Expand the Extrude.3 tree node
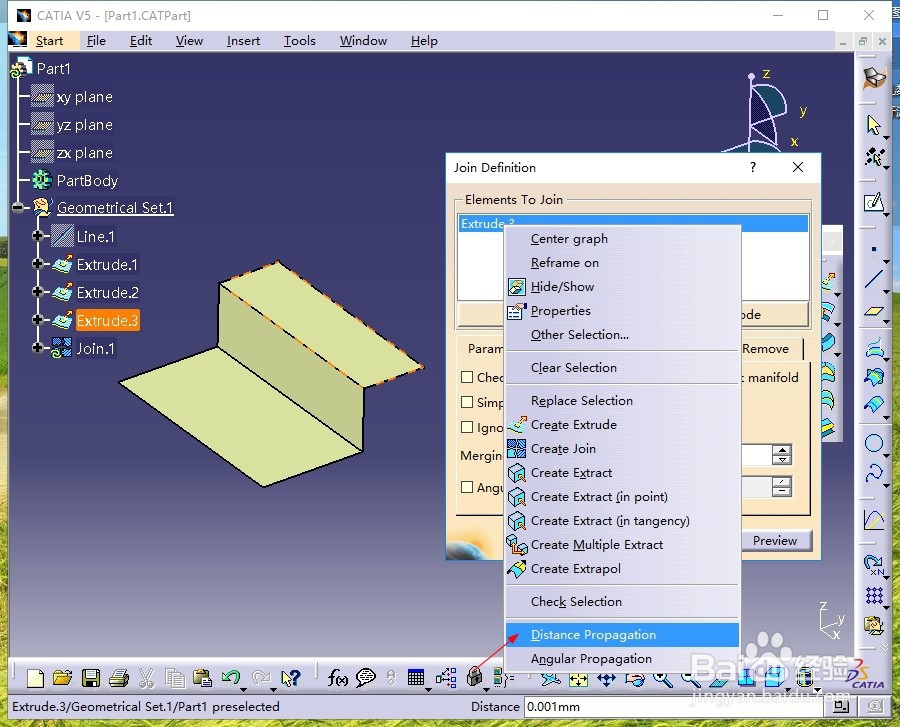 pos(38,320)
